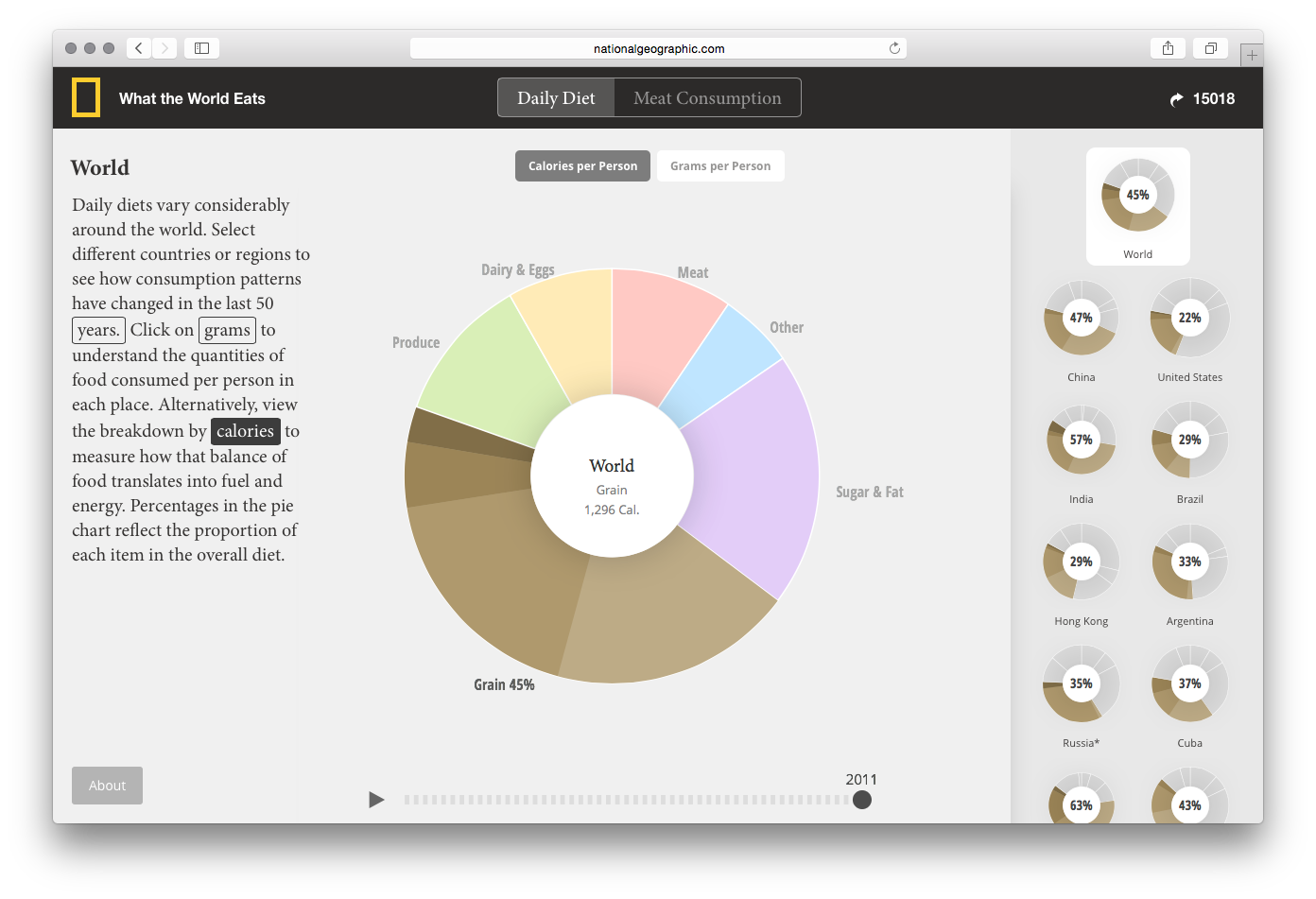The height and width of the screenshot is (899, 1316).
Task: Click the boxed 'grams' link in description
Action: tap(227, 330)
